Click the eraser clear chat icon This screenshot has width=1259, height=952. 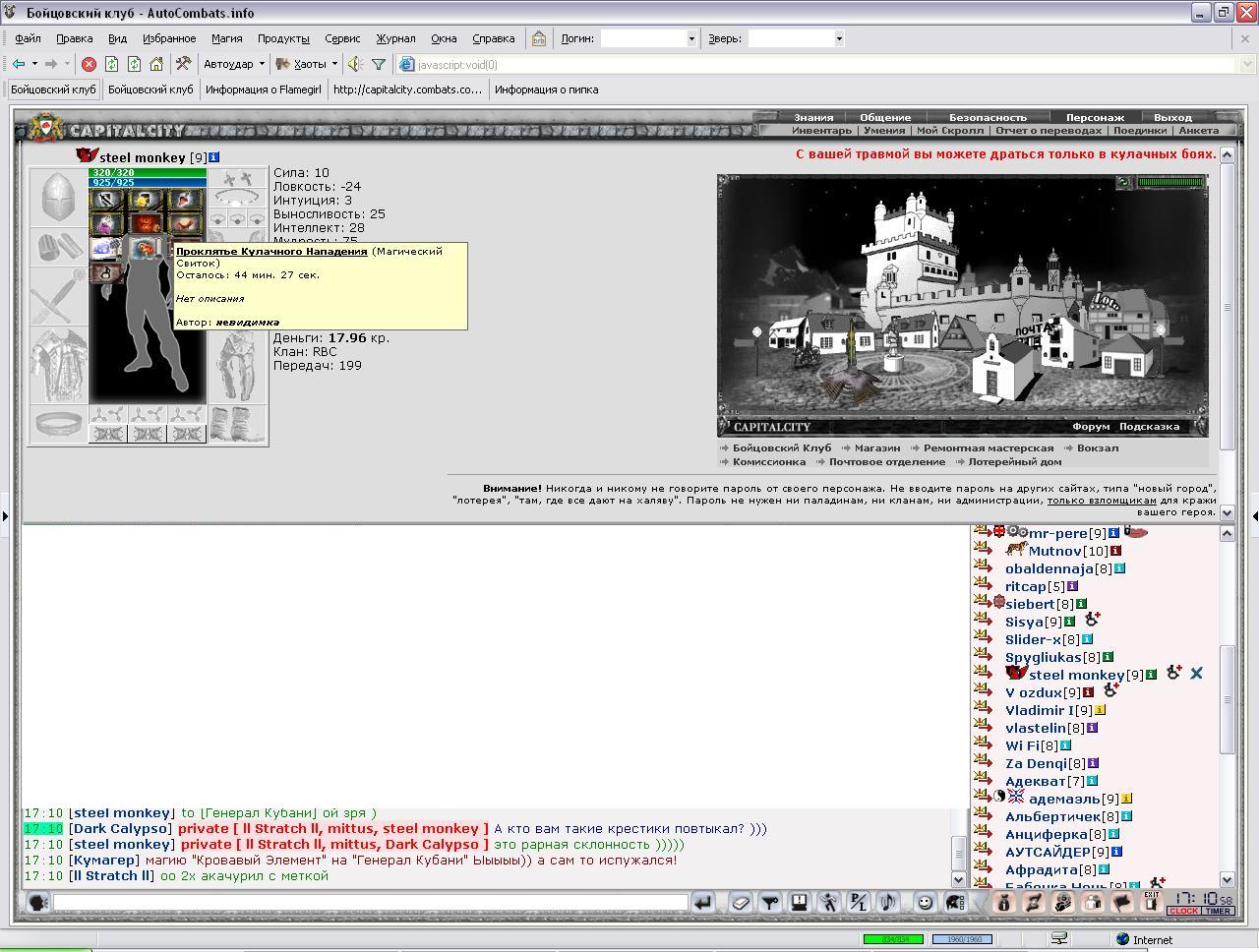pyautogui.click(x=741, y=902)
